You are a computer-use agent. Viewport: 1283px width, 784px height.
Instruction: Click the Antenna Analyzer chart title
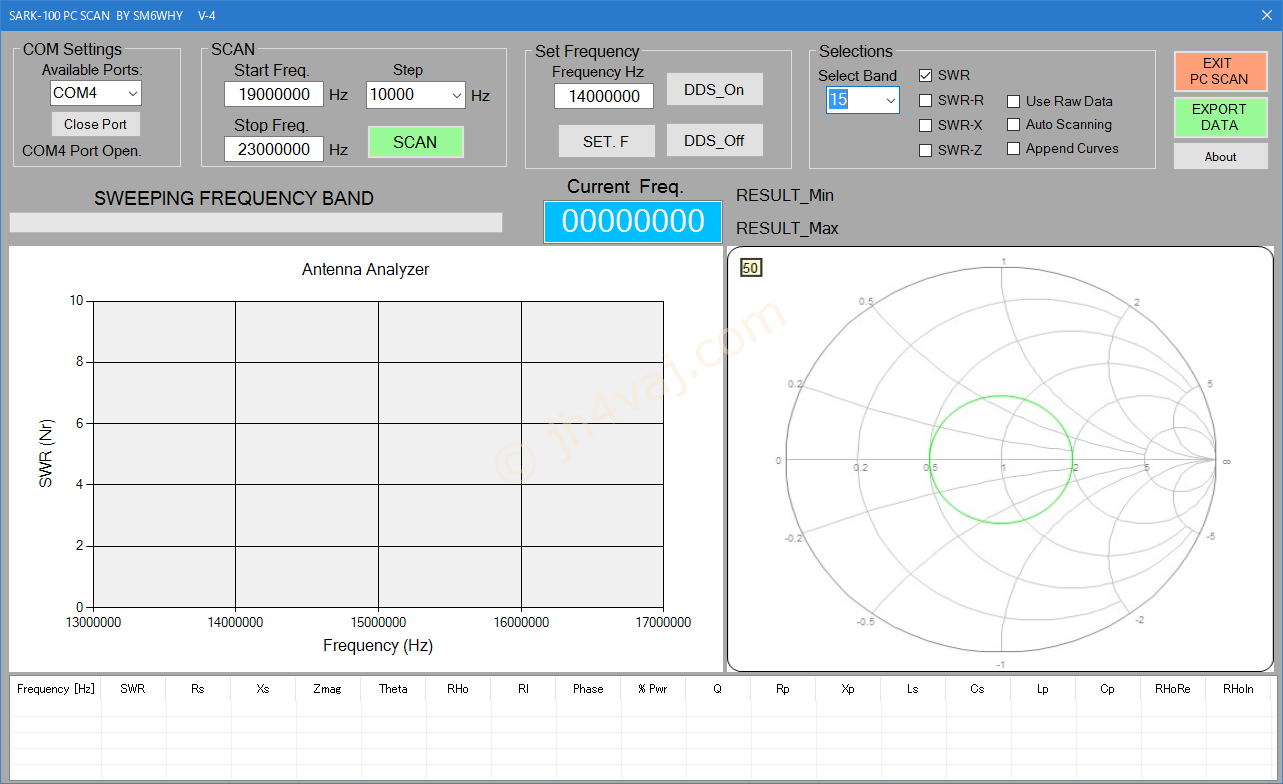point(366,269)
